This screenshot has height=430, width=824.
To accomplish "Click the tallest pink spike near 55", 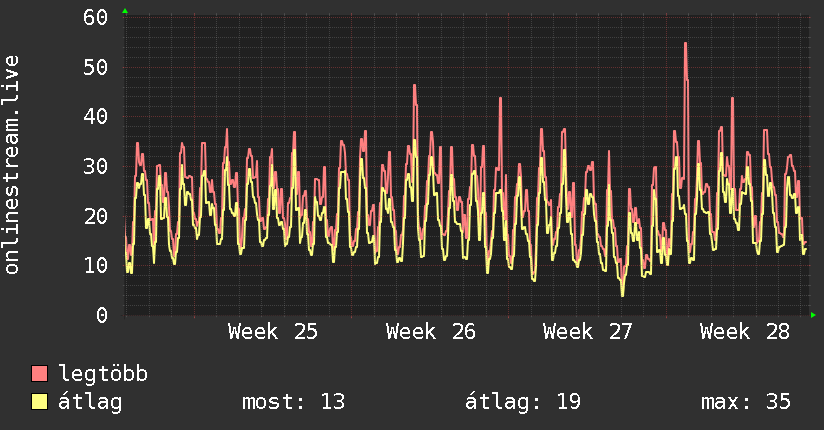I will tap(686, 44).
